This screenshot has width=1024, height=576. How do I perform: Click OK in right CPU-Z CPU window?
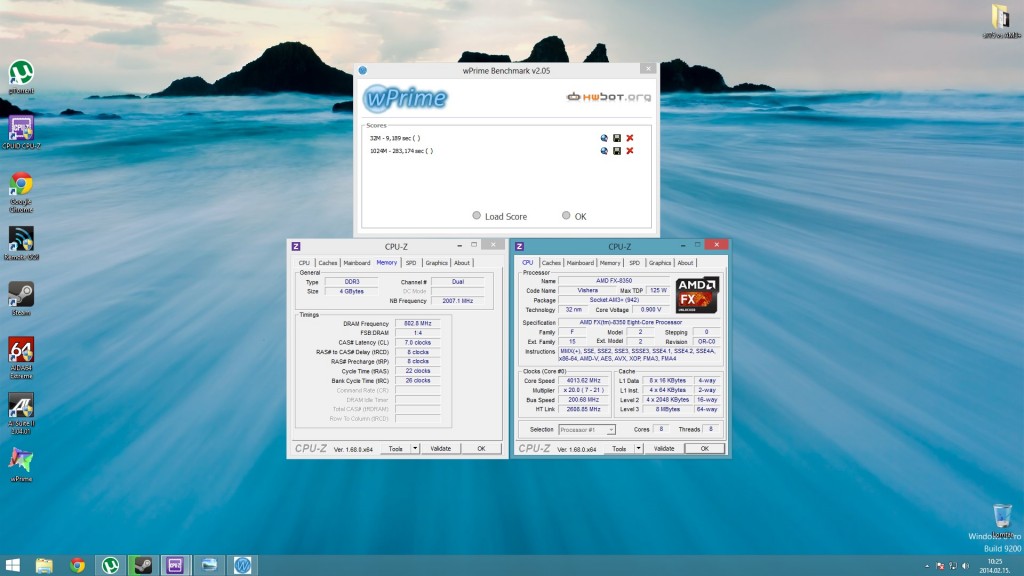coord(705,449)
